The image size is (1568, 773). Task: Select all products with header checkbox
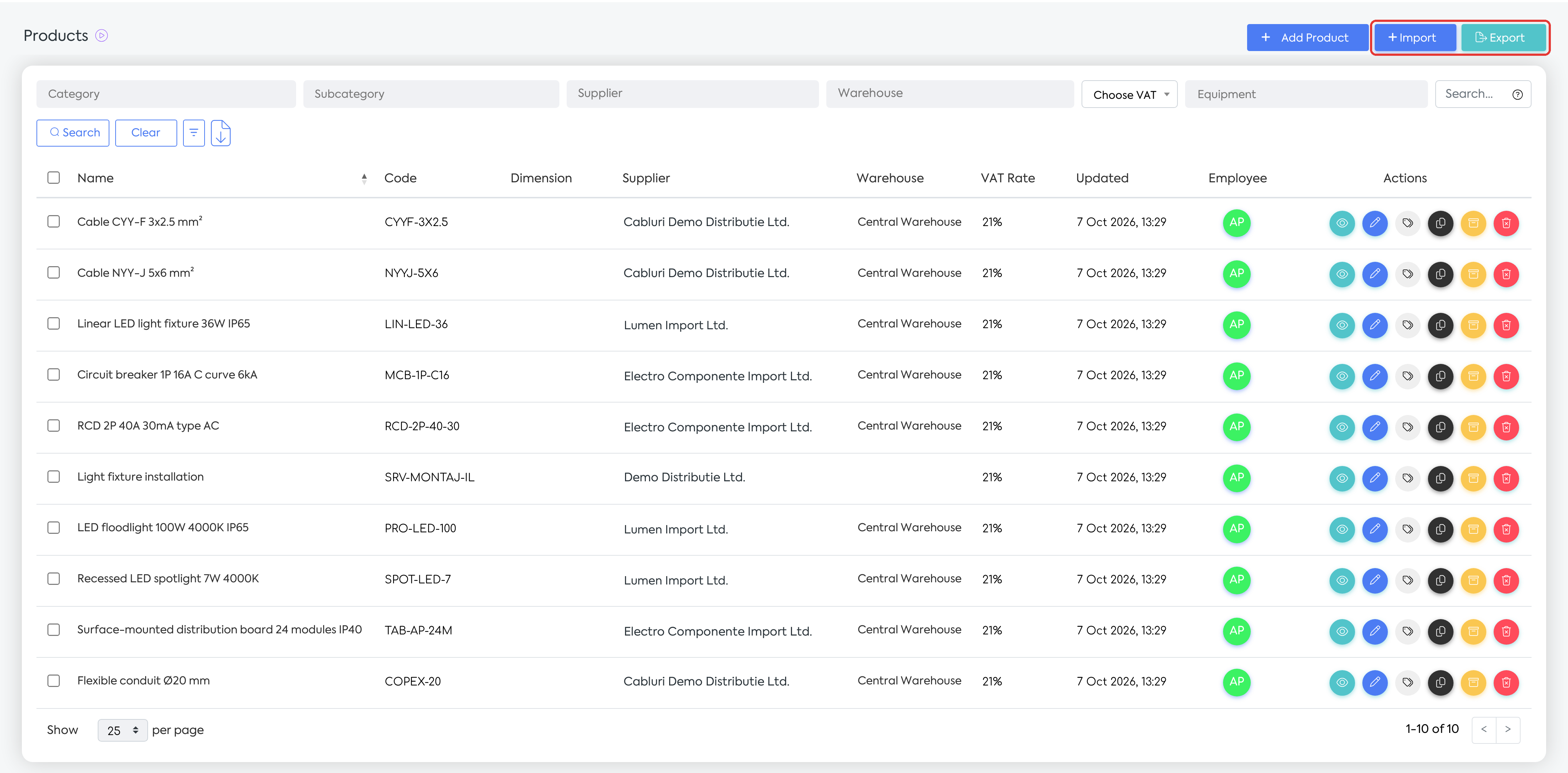coord(54,178)
